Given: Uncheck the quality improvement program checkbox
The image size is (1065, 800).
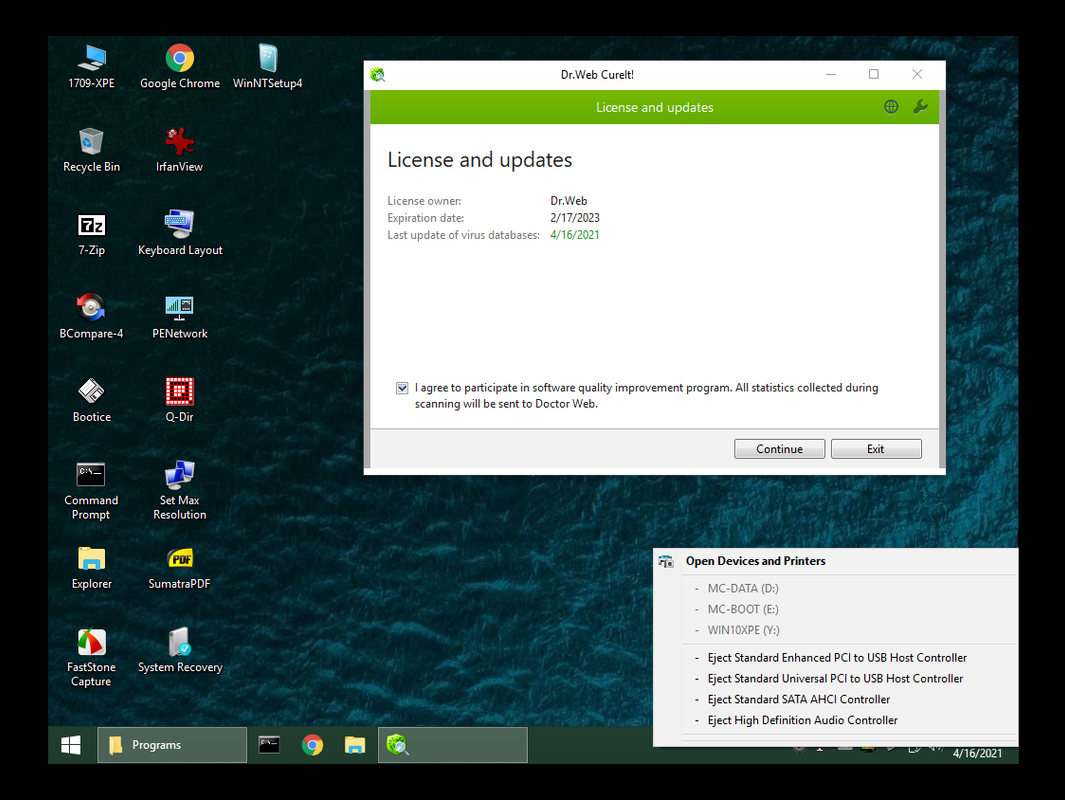Looking at the screenshot, I should coord(402,388).
